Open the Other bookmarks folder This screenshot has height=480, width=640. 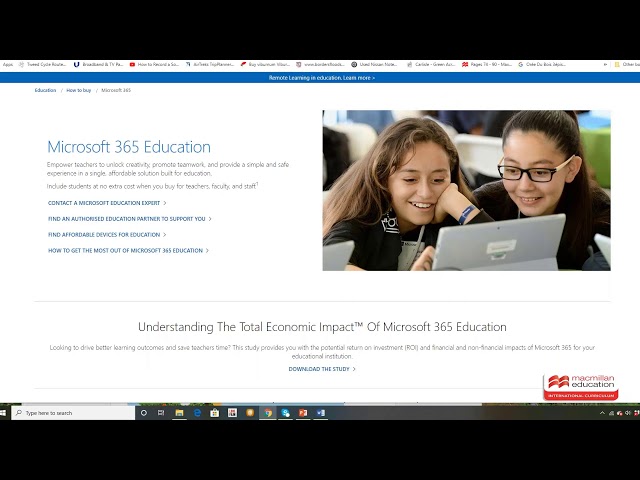click(x=627, y=64)
